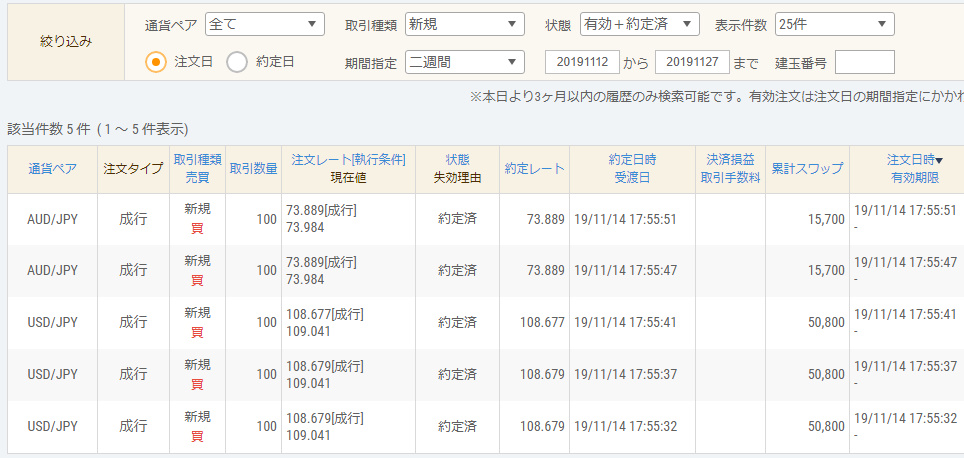This screenshot has height=458, width=964.
Task: Click 約定済 status in 17:55:51 row
Action: (x=457, y=219)
